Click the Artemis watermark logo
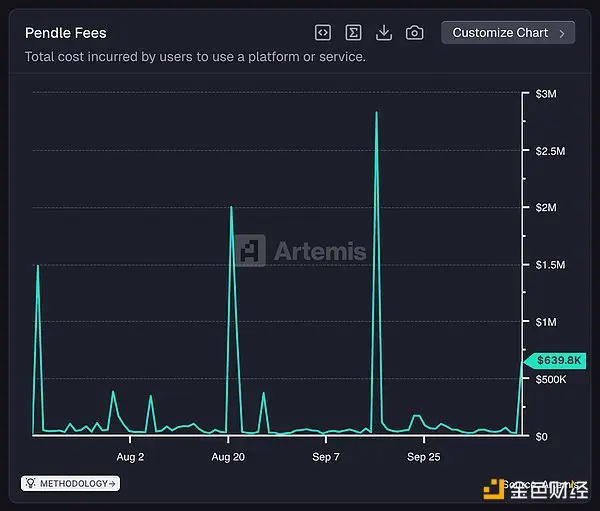This screenshot has height=511, width=600. coord(301,251)
